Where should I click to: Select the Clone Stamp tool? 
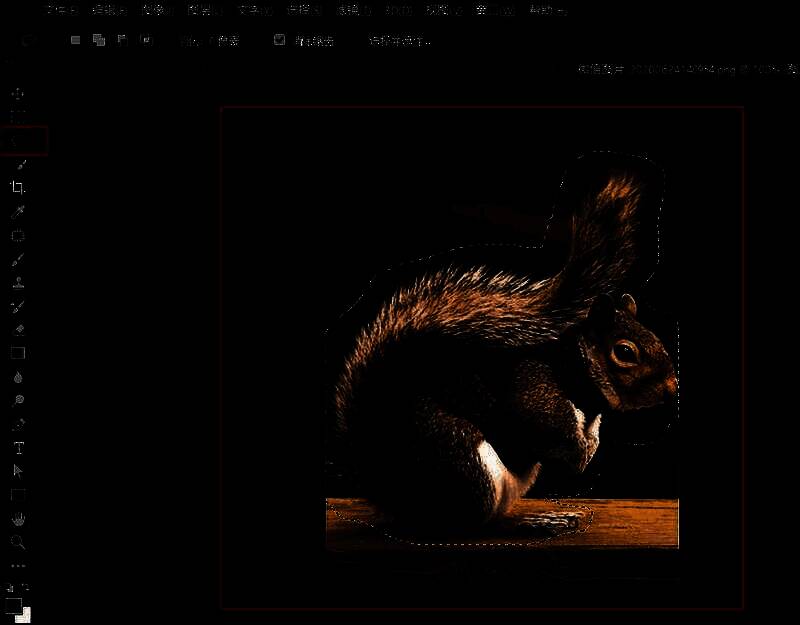(17, 282)
